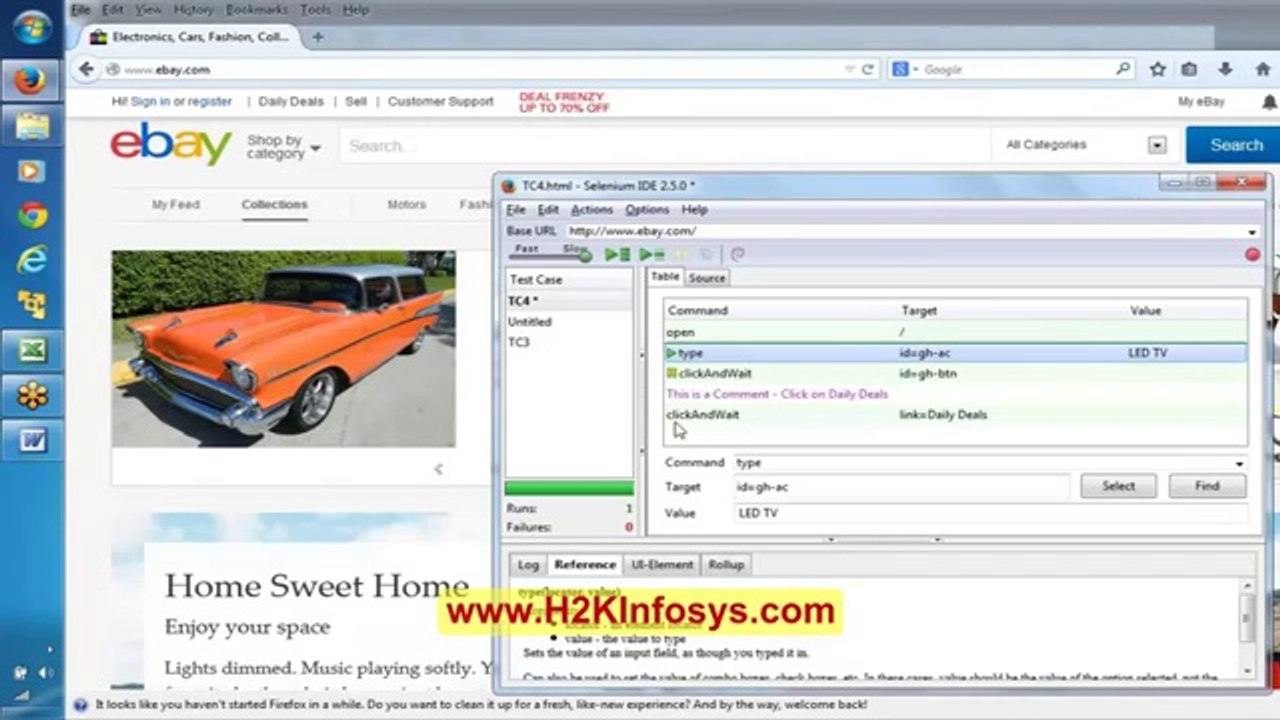Viewport: 1280px width, 720px height.
Task: Click the Windows Start orb
Action: pyautogui.click(x=31, y=26)
